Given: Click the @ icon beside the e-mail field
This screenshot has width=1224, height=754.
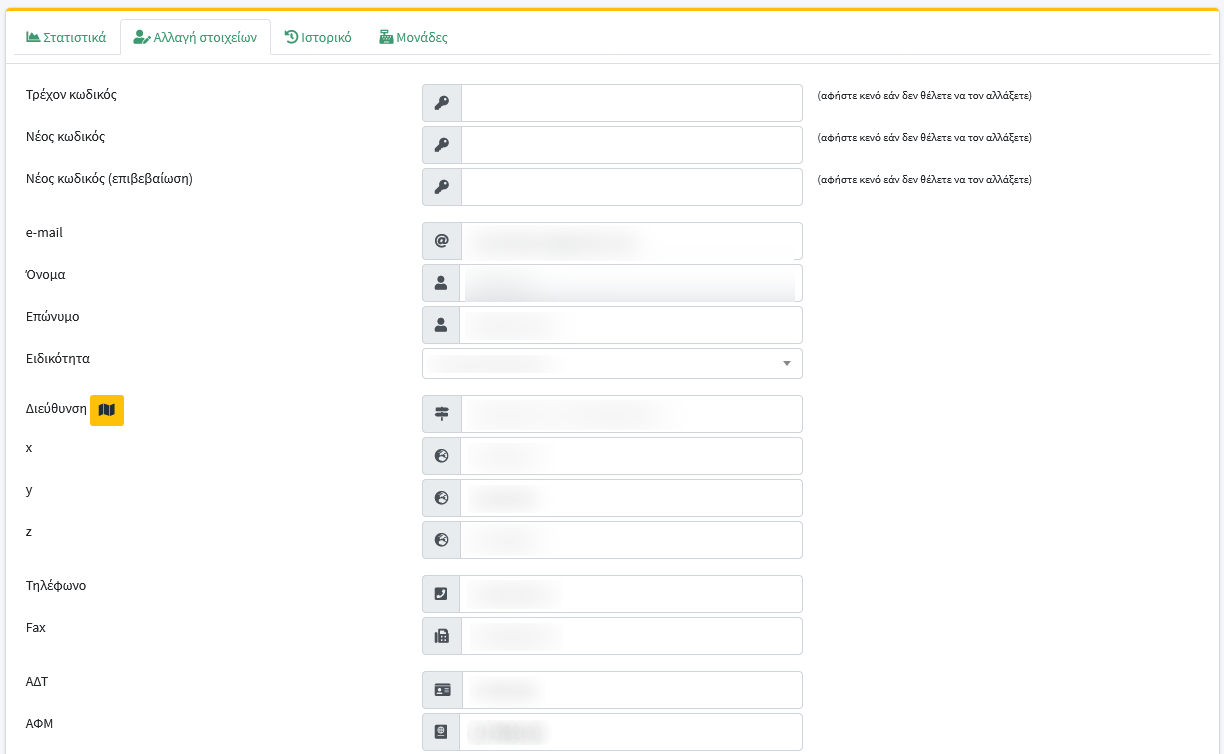Looking at the screenshot, I should click(x=442, y=241).
